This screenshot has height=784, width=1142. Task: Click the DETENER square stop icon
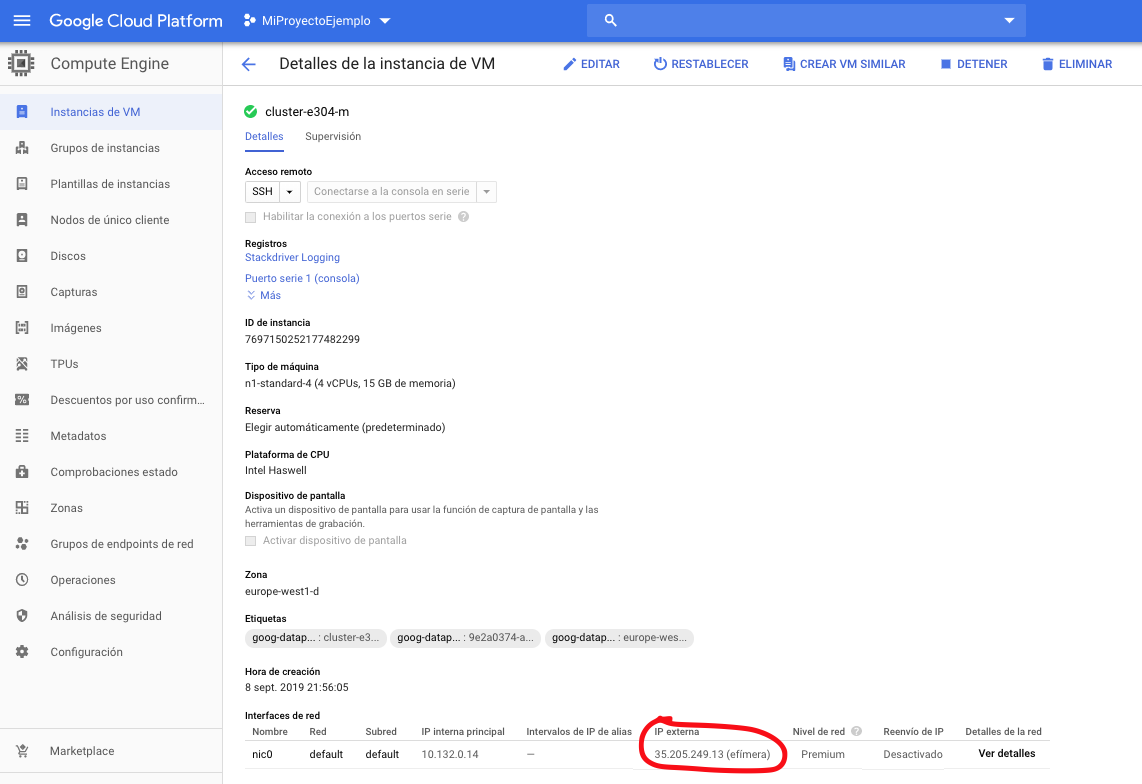(945, 64)
